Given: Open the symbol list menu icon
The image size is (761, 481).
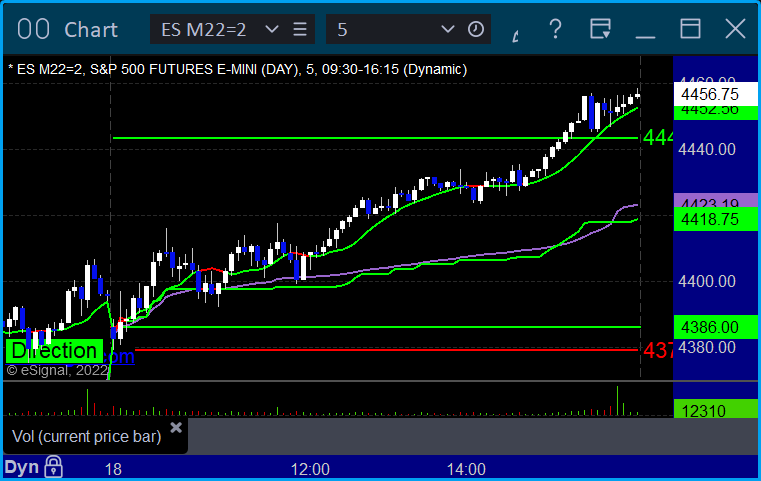Looking at the screenshot, I should point(300,29).
